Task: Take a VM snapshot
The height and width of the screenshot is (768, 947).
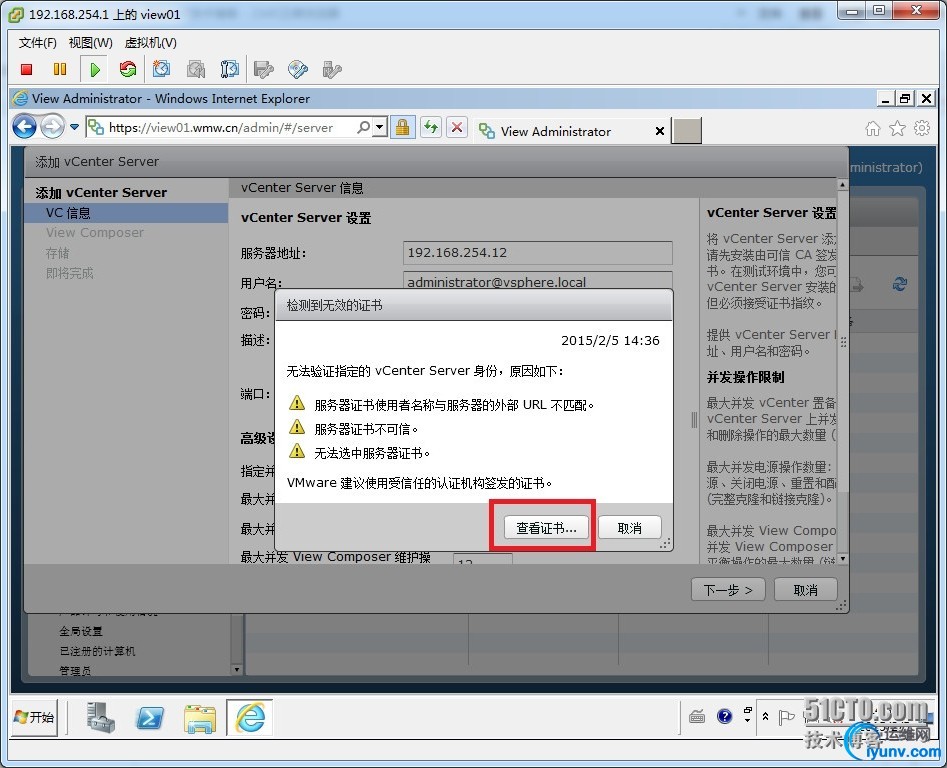Action: click(x=161, y=69)
